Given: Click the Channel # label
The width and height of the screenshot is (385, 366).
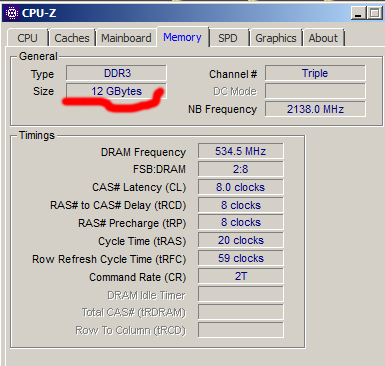Looking at the screenshot, I should pyautogui.click(x=233, y=74).
